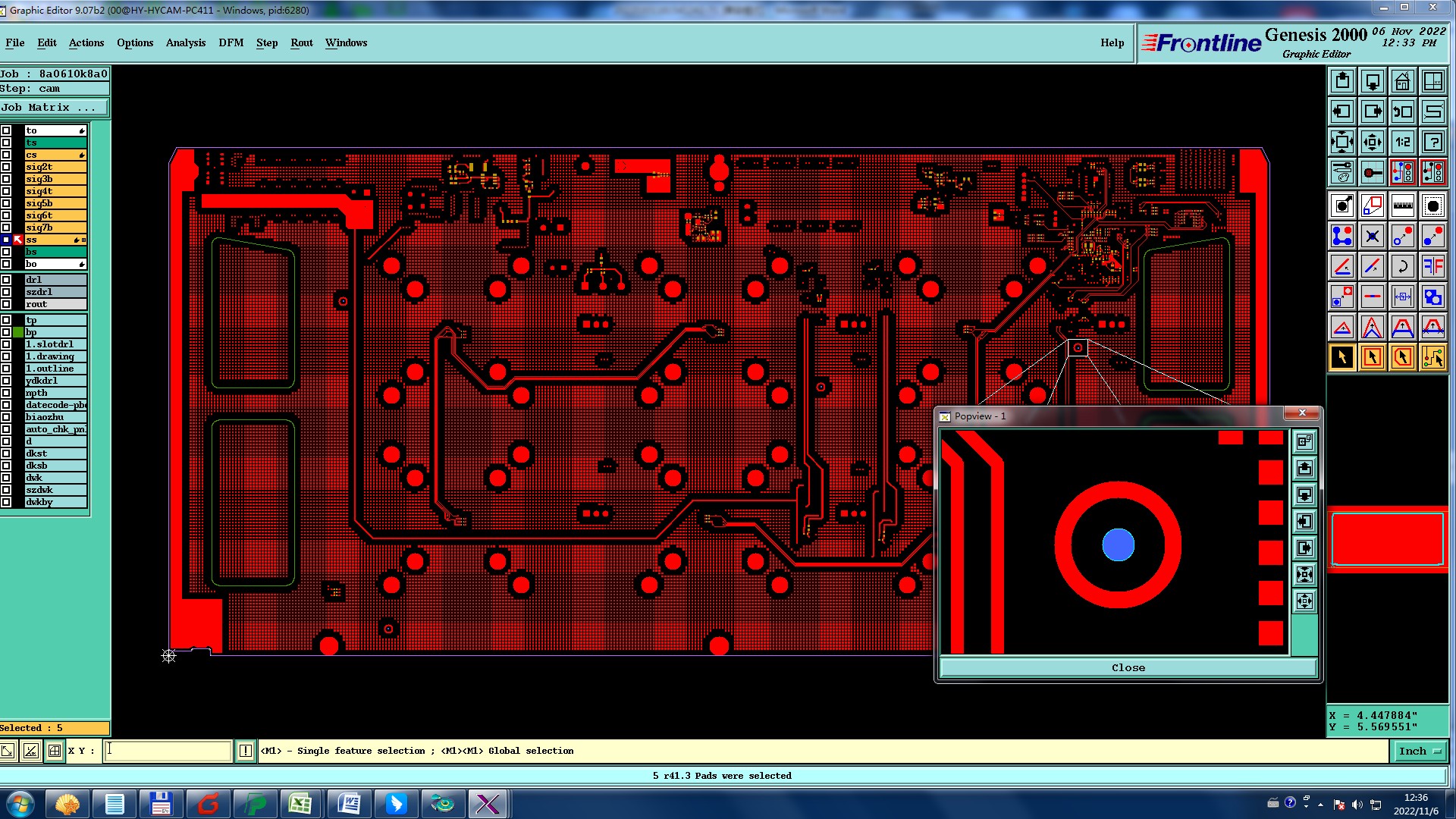The image size is (1456, 819).
Task: Open the File menu
Action: [x=15, y=42]
